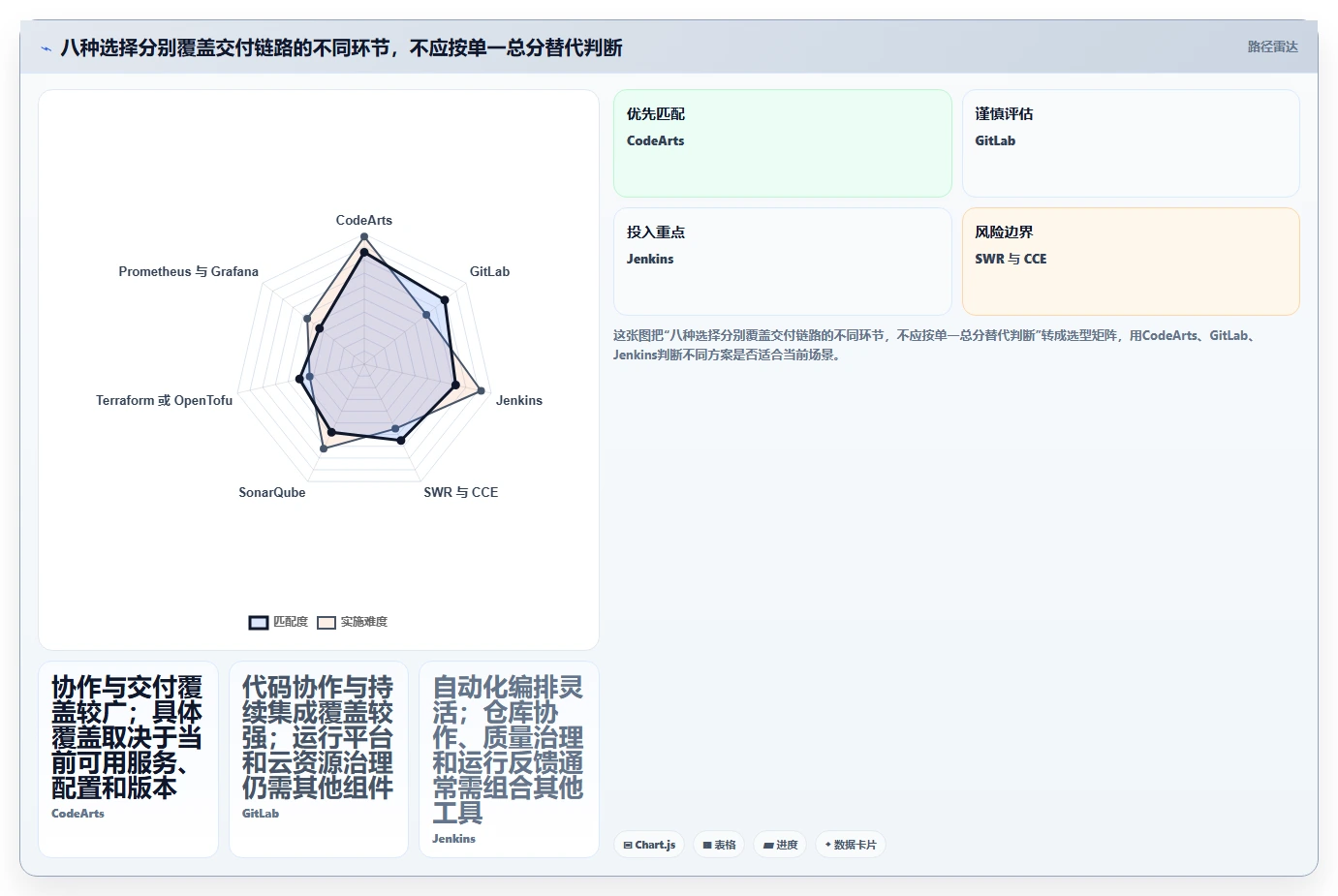Click the title 八种选择分别覆盖交付链路的不同环节
1338x896 pixels.
(x=341, y=47)
